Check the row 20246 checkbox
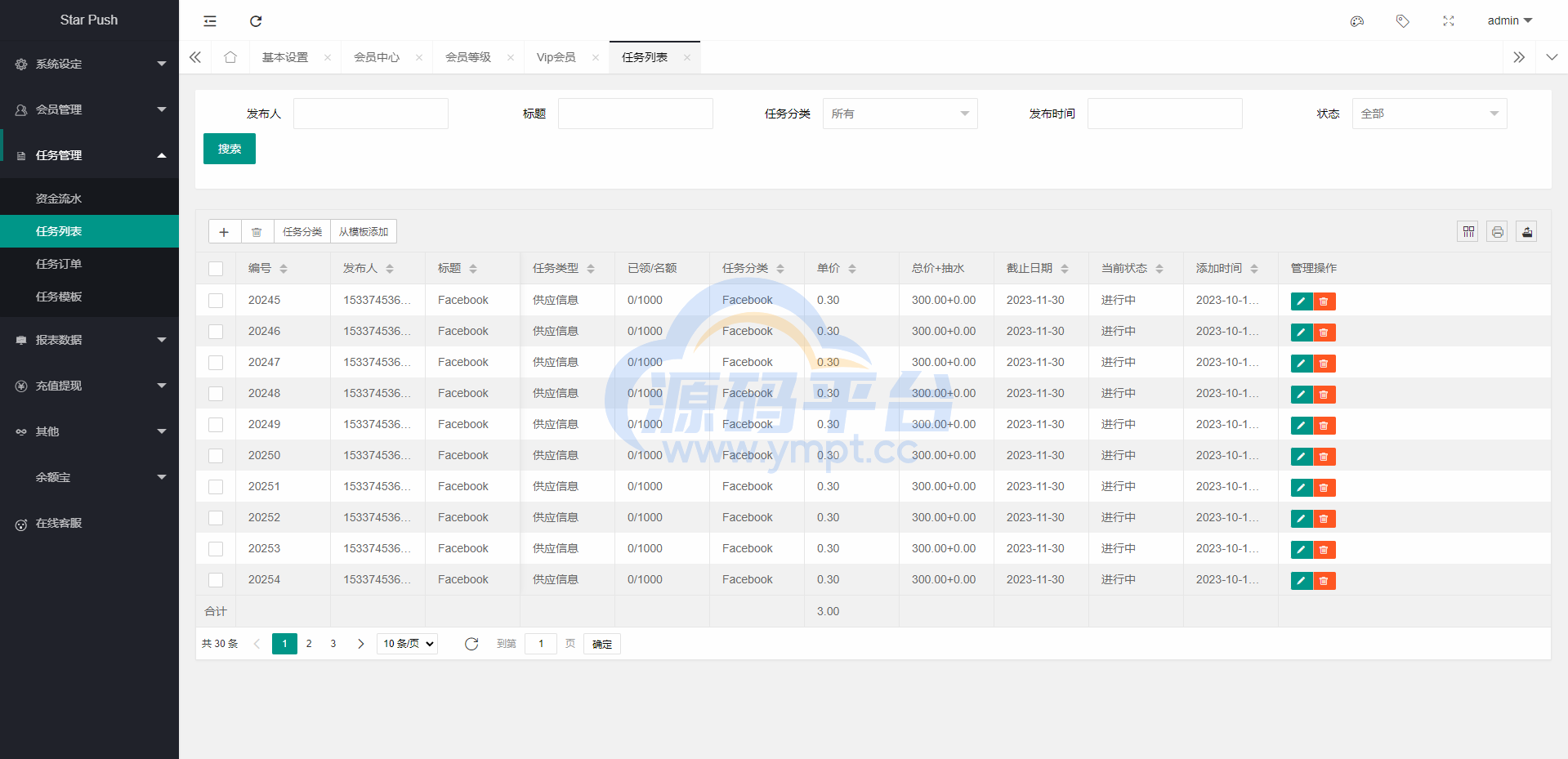The width and height of the screenshot is (1568, 759). (216, 332)
